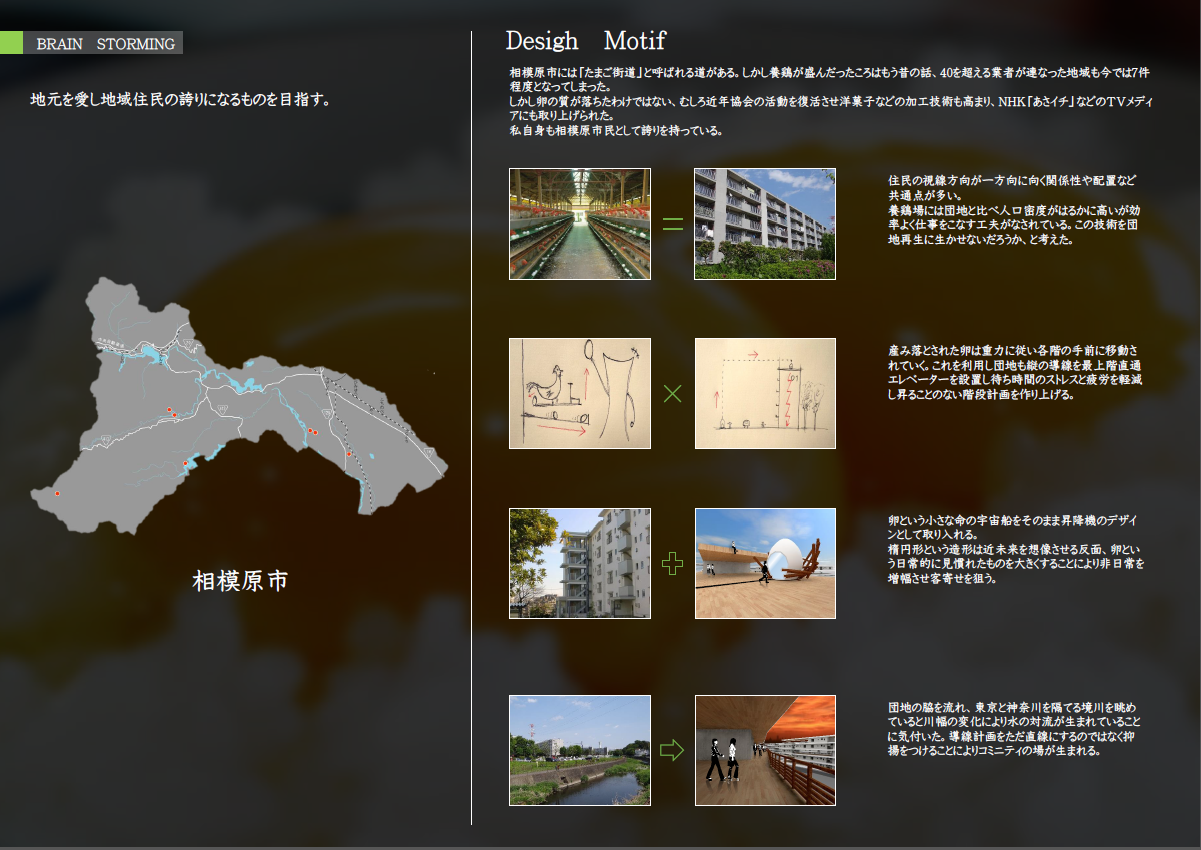The image size is (1201, 850).
Task: Click the green equals sign between photos
Action: tap(673, 224)
